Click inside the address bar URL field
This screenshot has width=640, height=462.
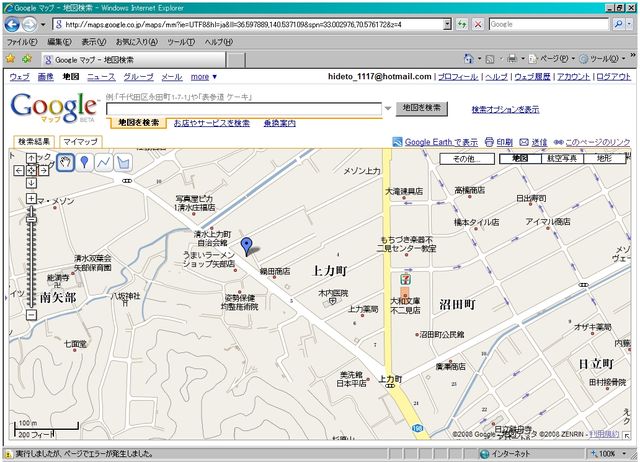(x=248, y=24)
